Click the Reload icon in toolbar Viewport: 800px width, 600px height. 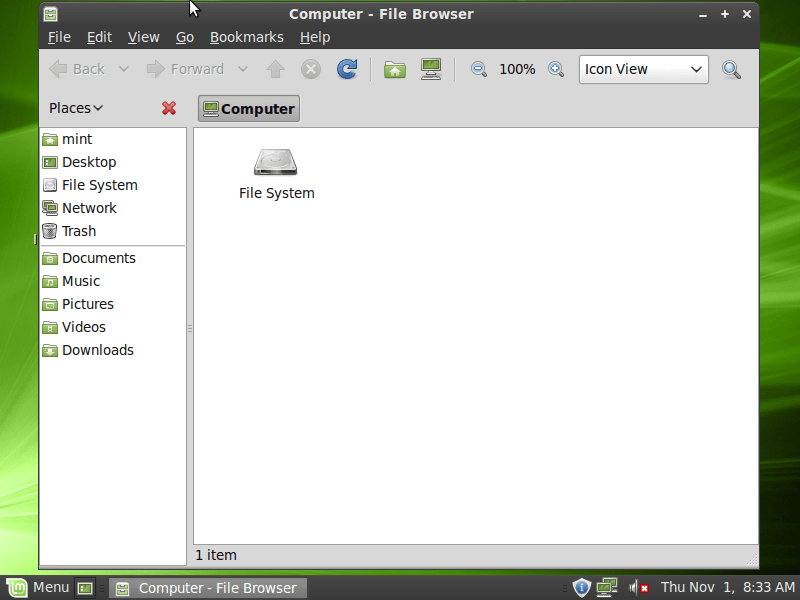(347, 69)
